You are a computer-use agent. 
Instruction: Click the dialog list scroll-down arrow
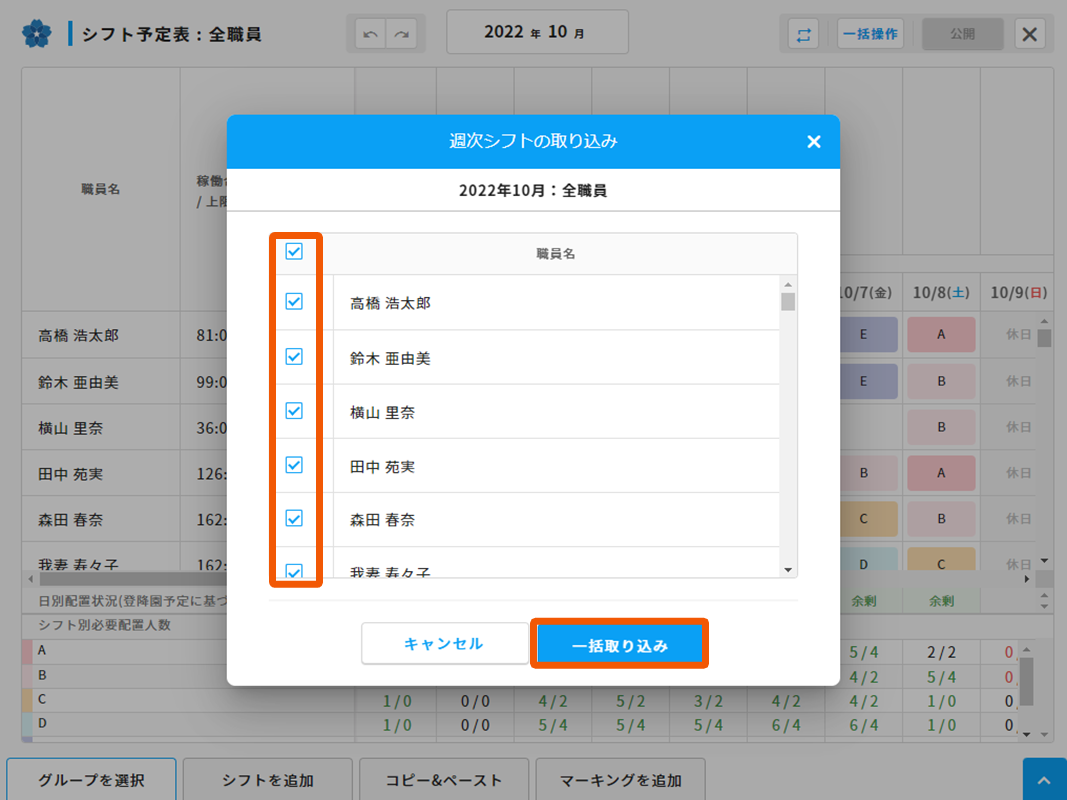pos(788,570)
